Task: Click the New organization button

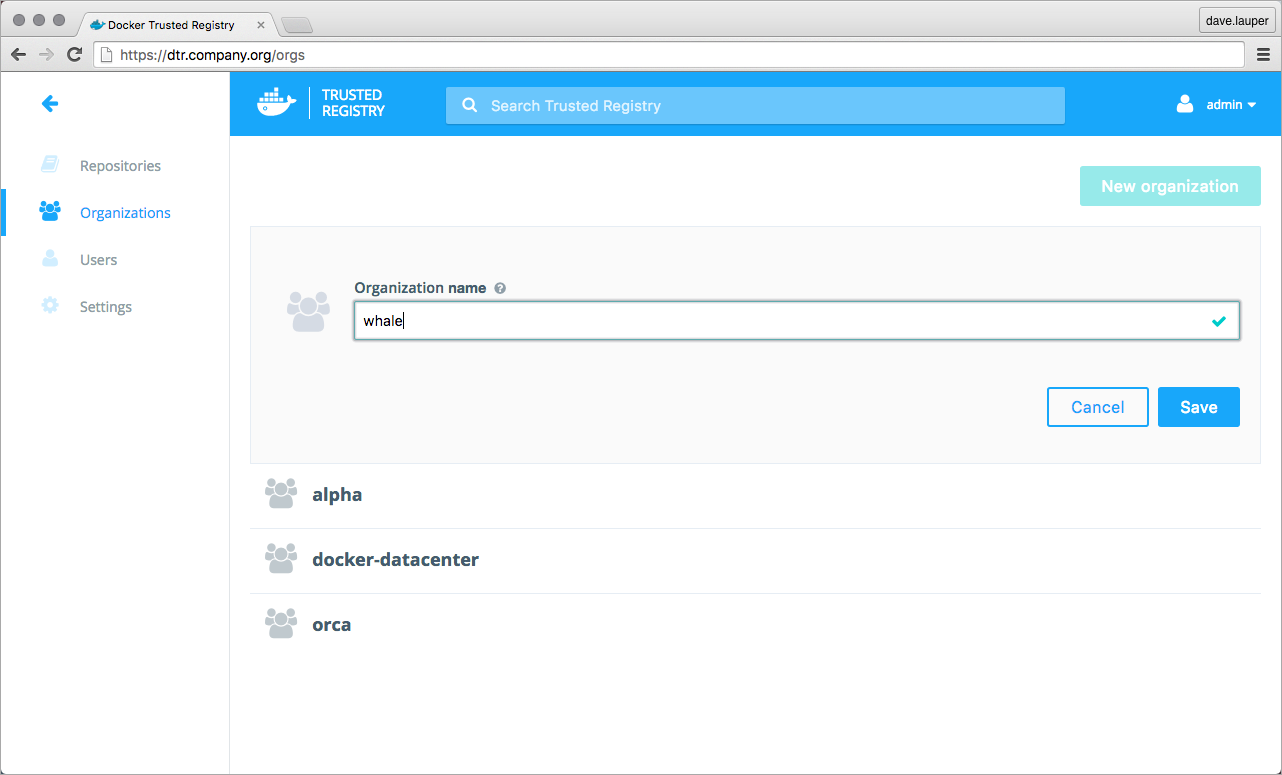Action: (x=1170, y=186)
